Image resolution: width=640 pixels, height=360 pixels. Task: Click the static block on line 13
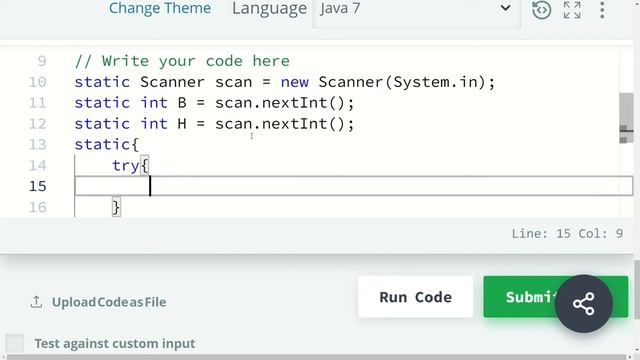tap(107, 144)
